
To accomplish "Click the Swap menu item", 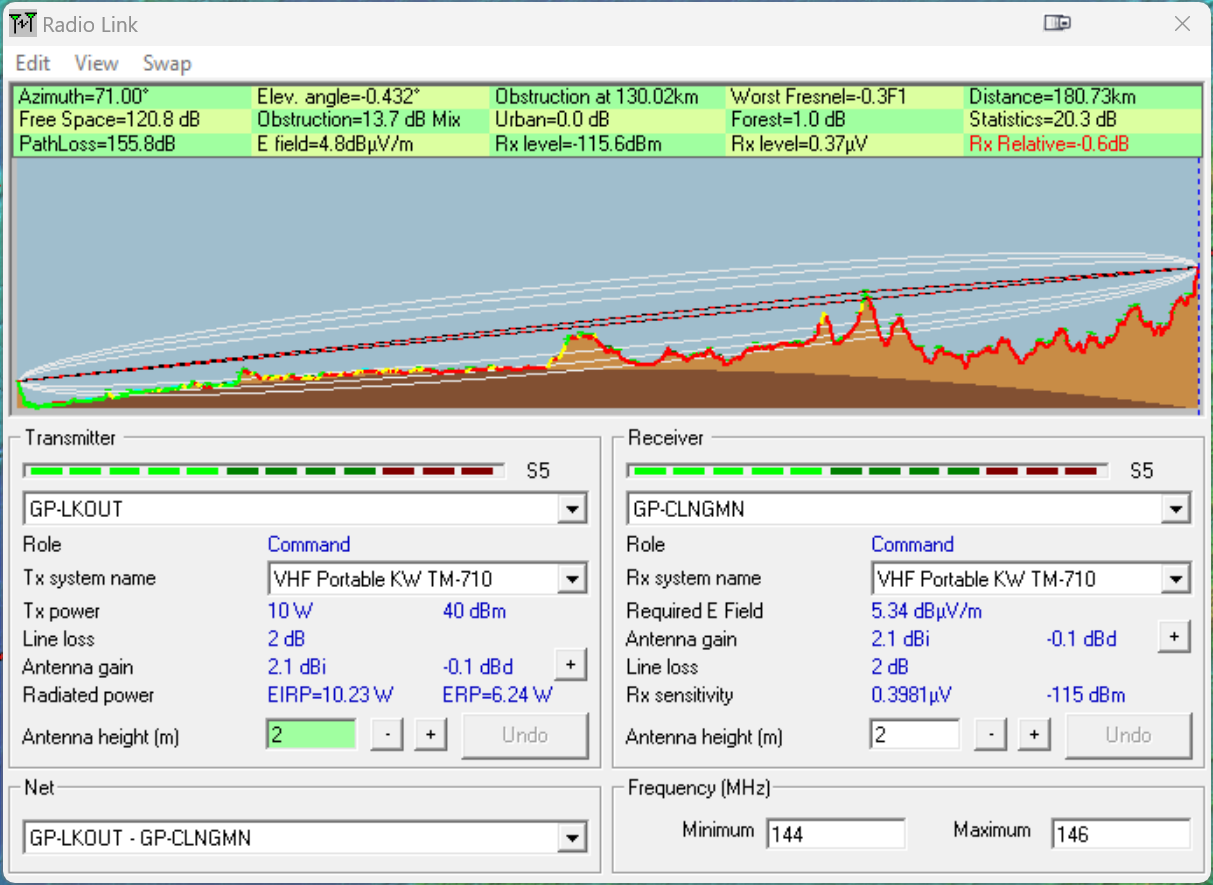I will point(167,63).
